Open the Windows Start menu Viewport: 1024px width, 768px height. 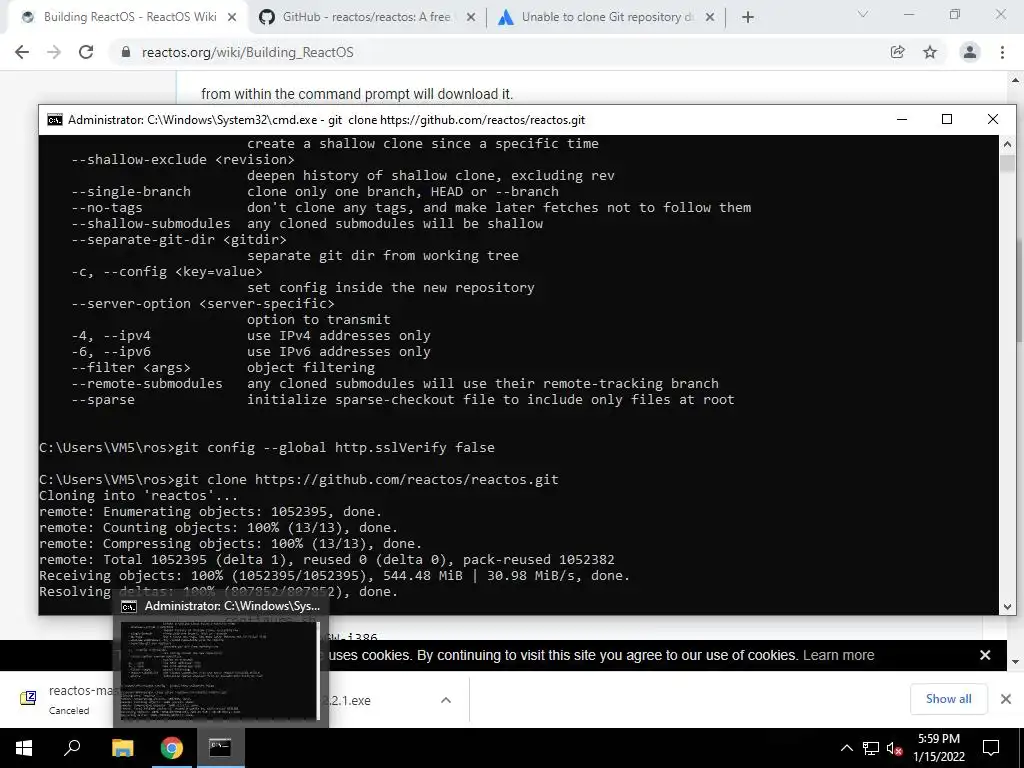(24, 748)
